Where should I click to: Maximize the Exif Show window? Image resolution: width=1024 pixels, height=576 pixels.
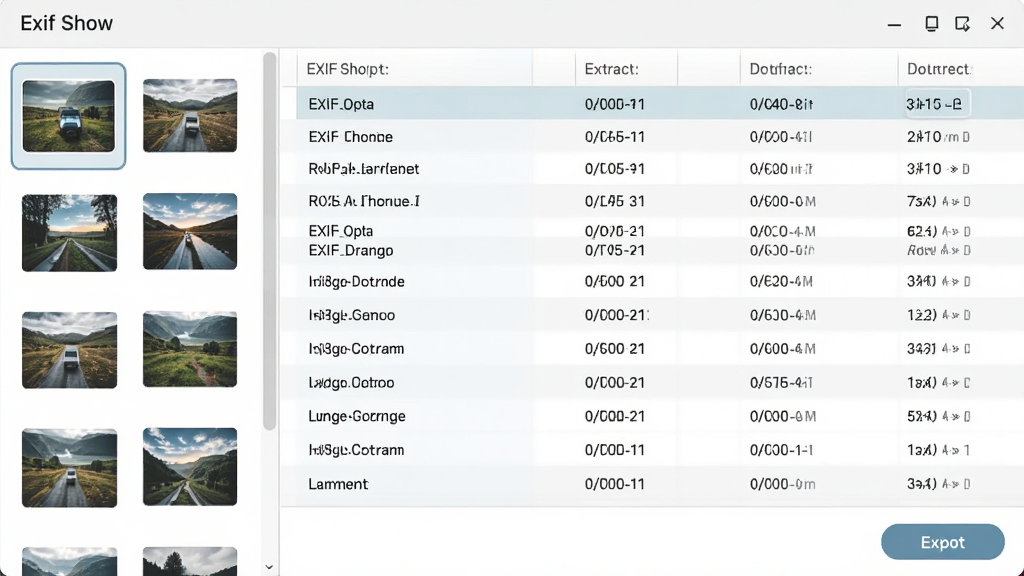tap(931, 24)
